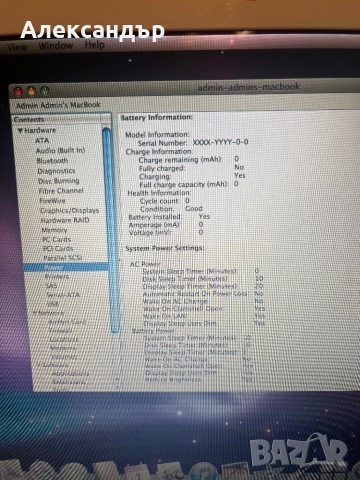Viewport: 360px width, 480px height.
Task: Collapse the Software disclosure triangle
Action: coord(39,365)
